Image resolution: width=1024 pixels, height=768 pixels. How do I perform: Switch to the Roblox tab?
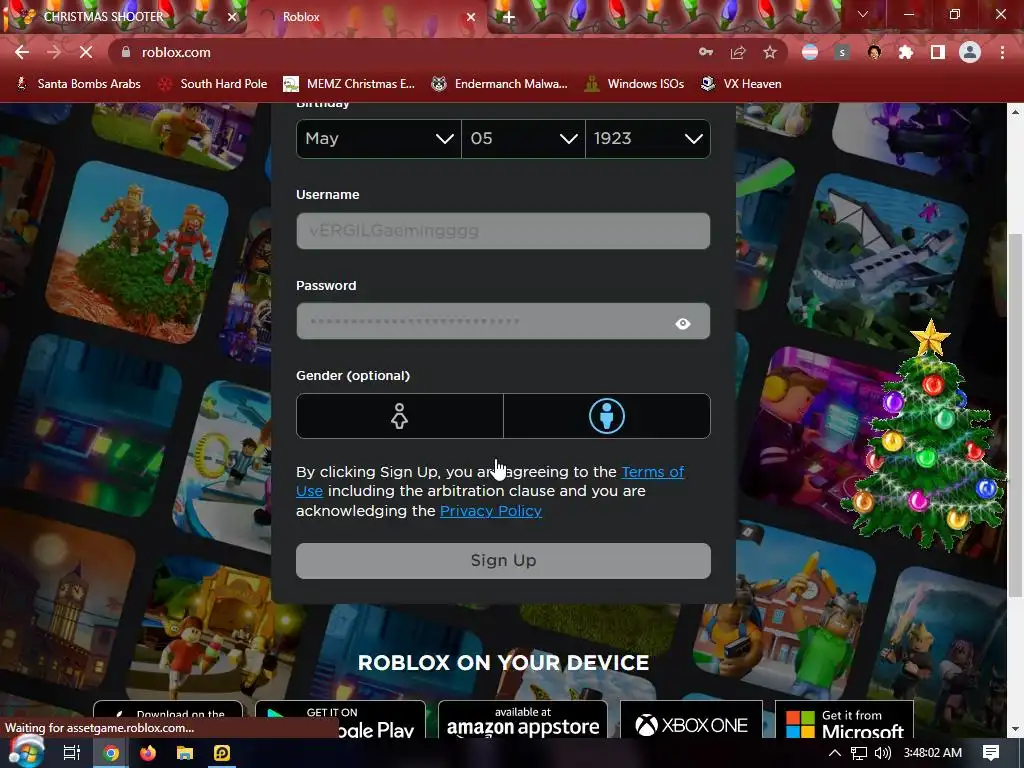pyautogui.click(x=366, y=17)
